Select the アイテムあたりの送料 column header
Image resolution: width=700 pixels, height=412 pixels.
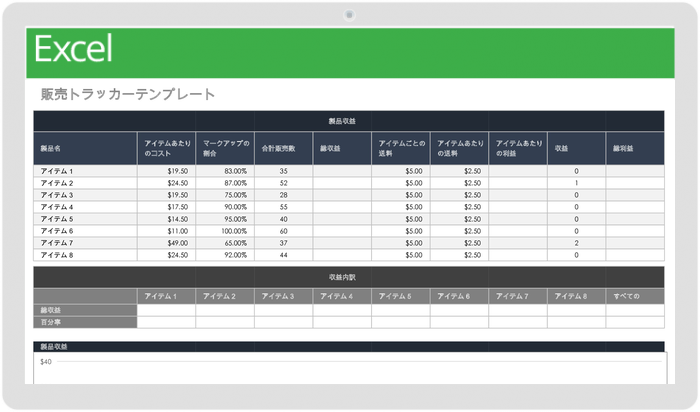coord(459,148)
